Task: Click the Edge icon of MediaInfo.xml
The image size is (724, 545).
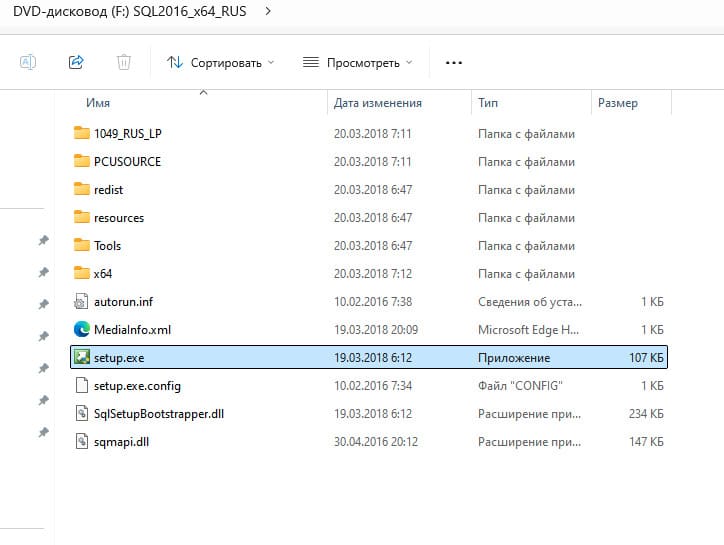Action: pyautogui.click(x=82, y=329)
